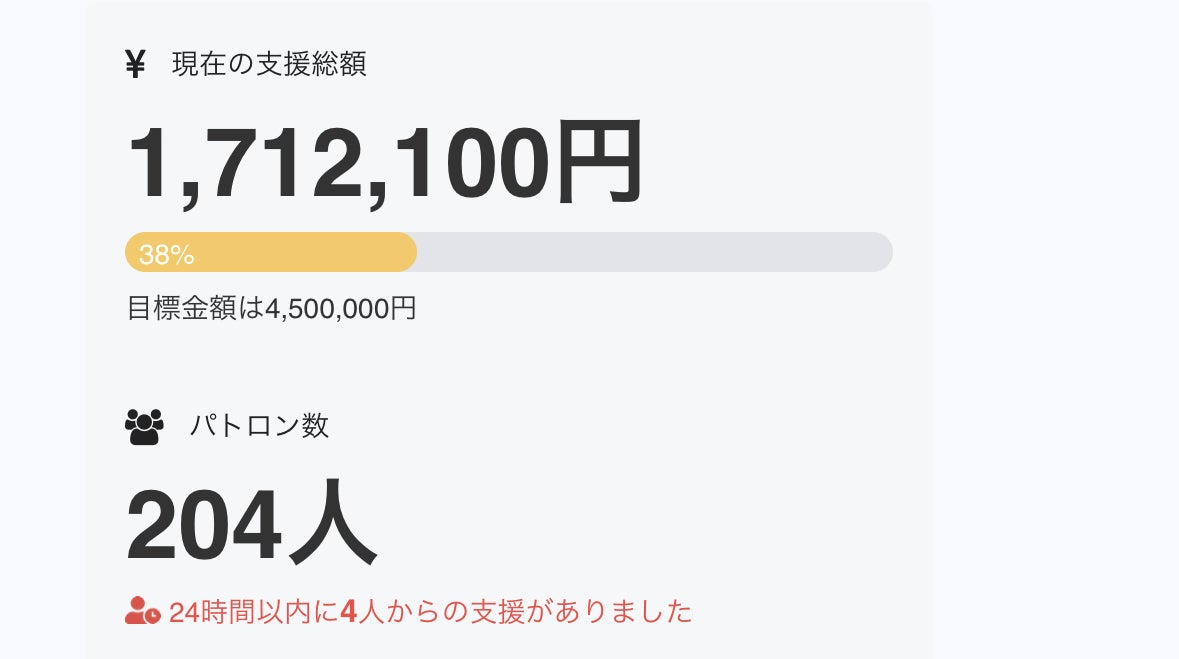Click the patron group people icon
This screenshot has width=1179, height=659.
tap(144, 427)
